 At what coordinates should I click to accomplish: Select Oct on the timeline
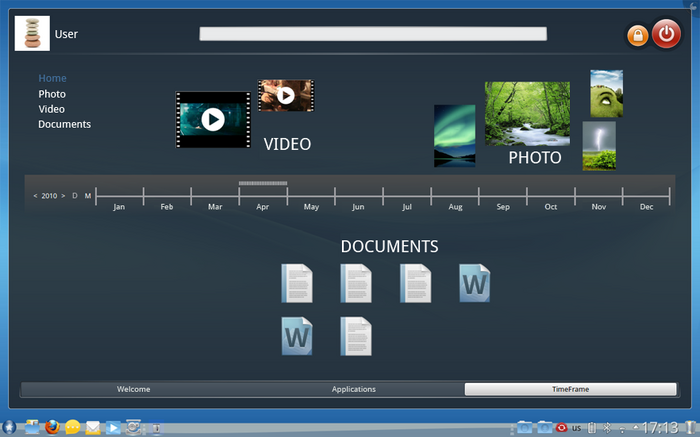coord(550,207)
